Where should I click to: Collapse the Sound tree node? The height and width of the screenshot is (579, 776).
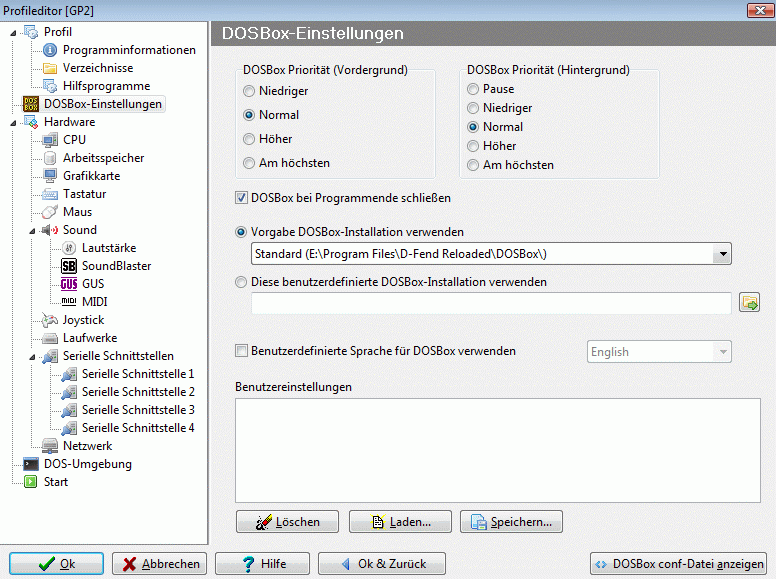[x=33, y=231]
